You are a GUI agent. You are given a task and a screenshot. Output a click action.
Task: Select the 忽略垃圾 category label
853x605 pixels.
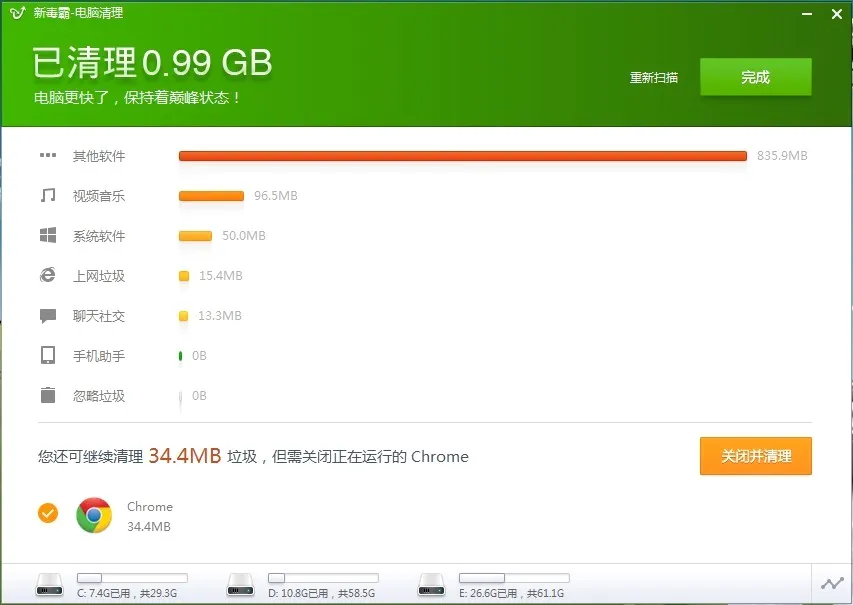(x=99, y=396)
